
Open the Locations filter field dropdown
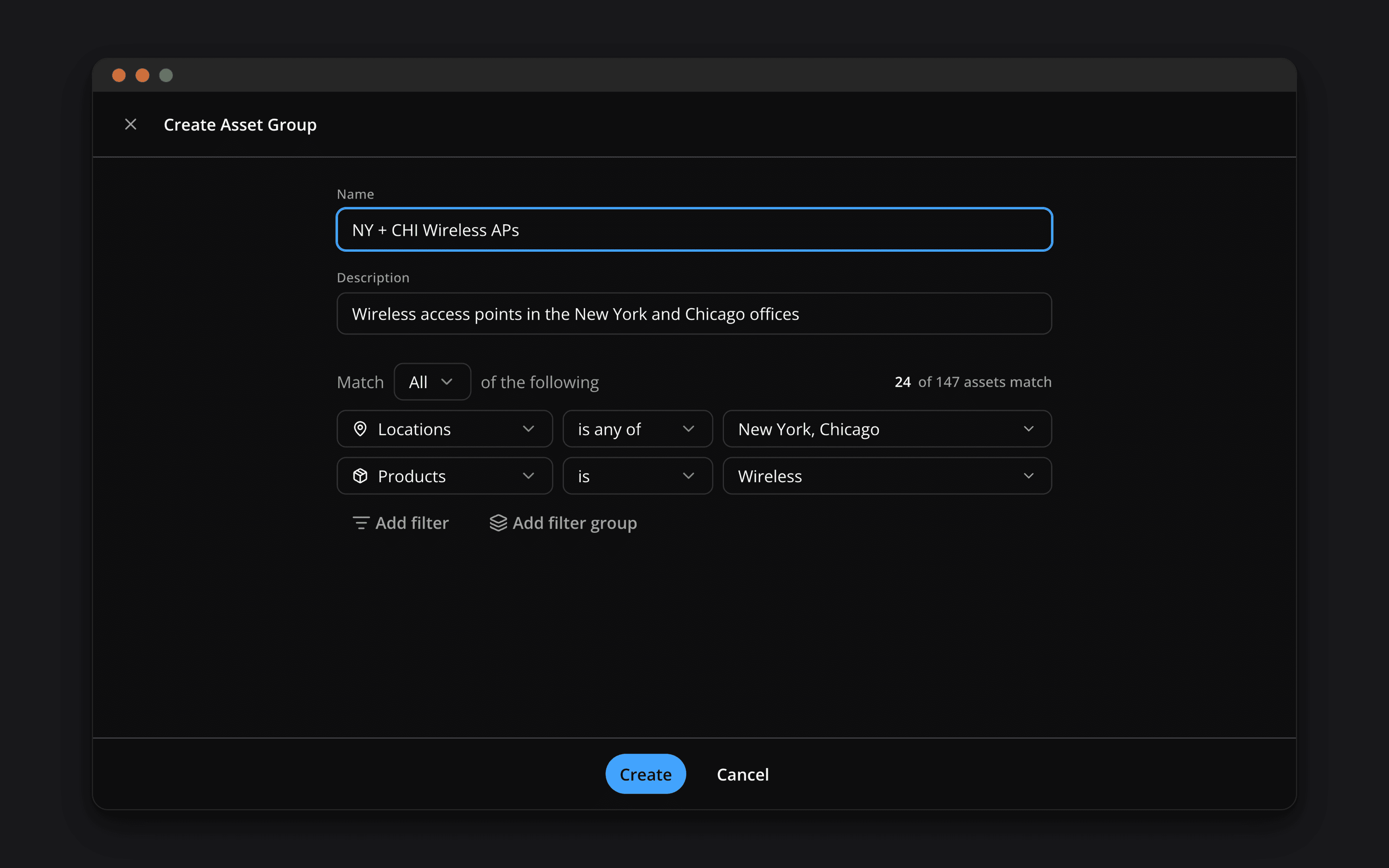click(x=445, y=429)
